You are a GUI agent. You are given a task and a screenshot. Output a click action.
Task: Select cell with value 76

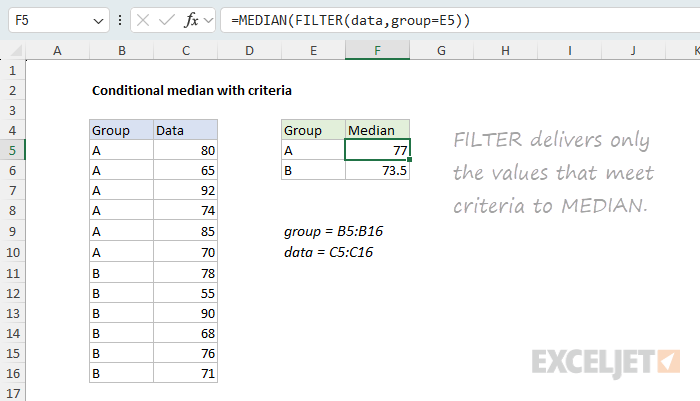point(185,353)
